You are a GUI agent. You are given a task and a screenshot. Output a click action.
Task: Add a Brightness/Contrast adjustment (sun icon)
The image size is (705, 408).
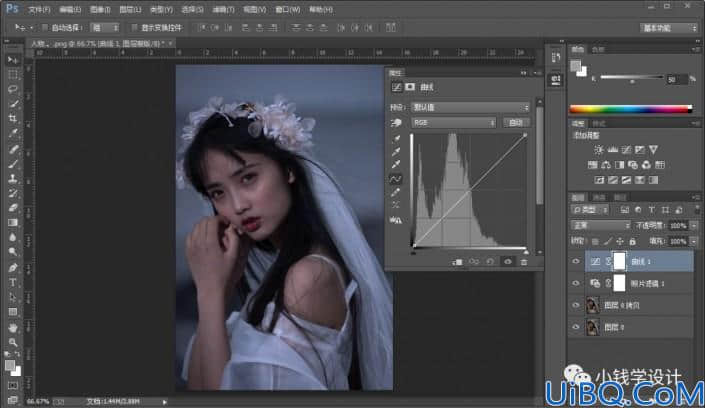599,150
